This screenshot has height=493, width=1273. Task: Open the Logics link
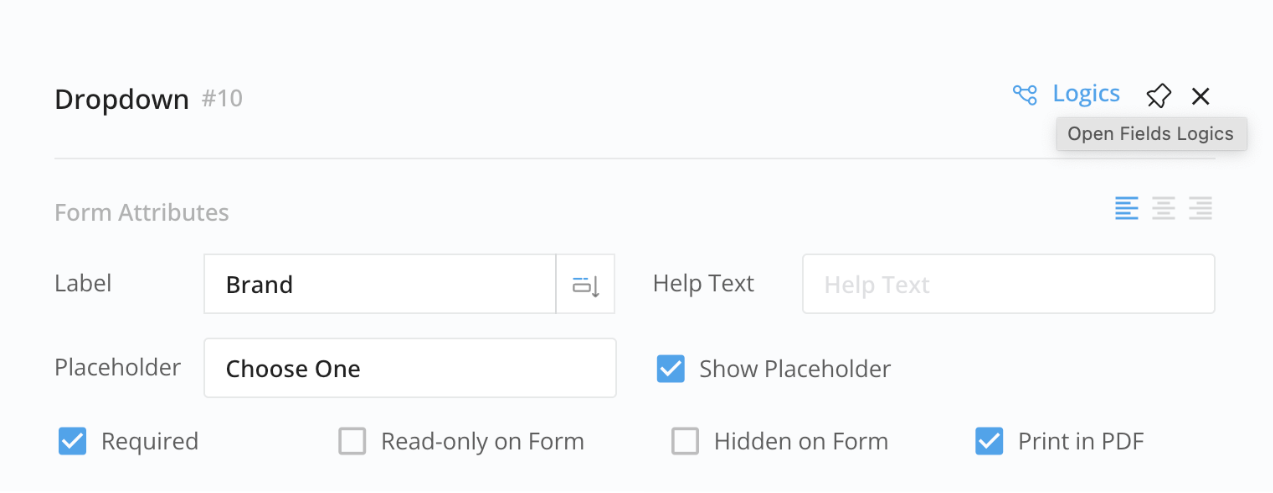click(1086, 94)
